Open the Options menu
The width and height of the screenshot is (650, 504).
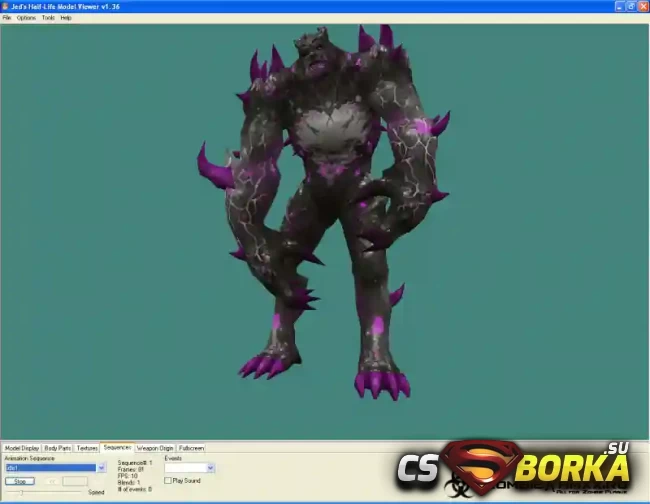tap(26, 18)
